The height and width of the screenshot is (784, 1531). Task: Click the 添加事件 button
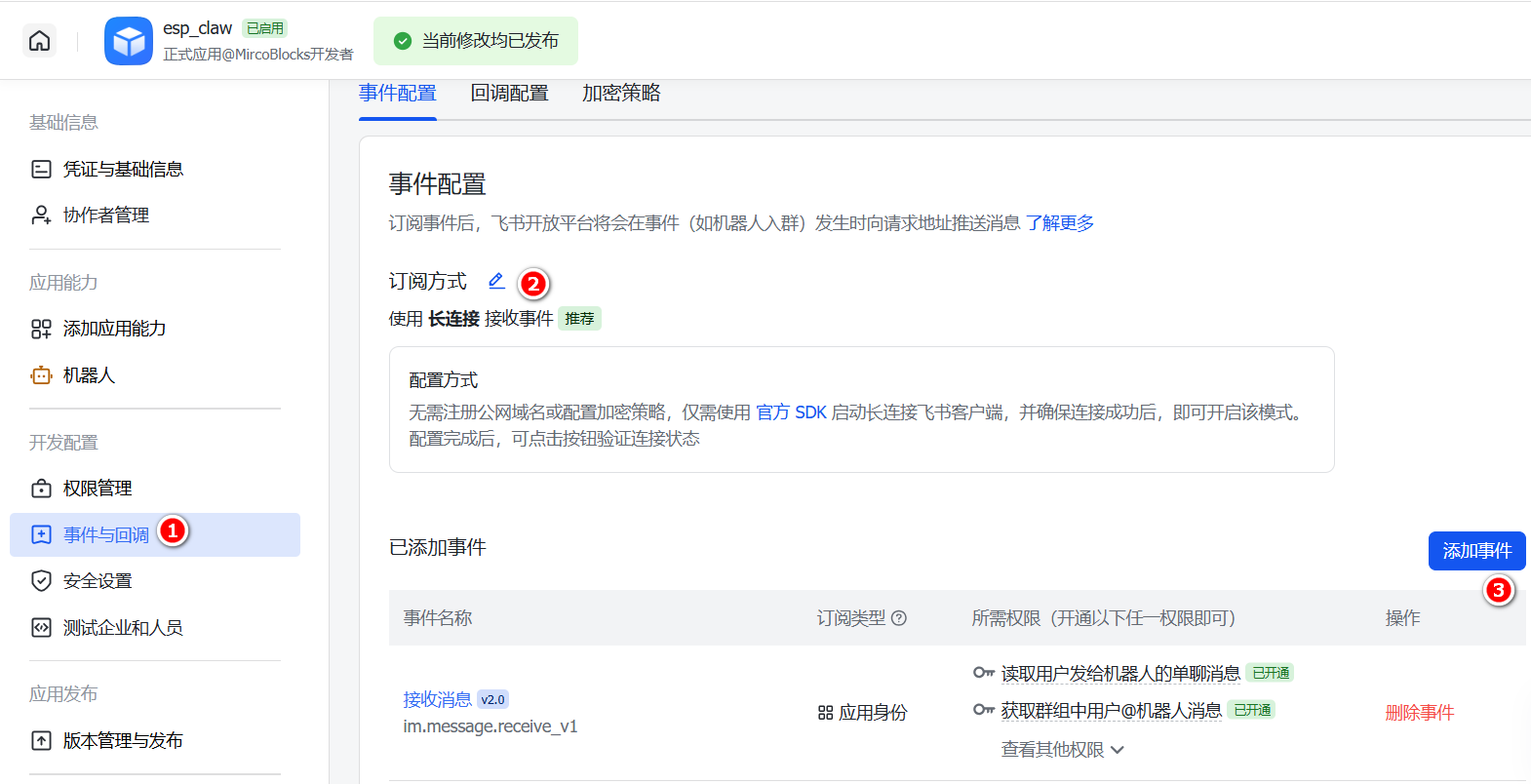pos(1476,551)
